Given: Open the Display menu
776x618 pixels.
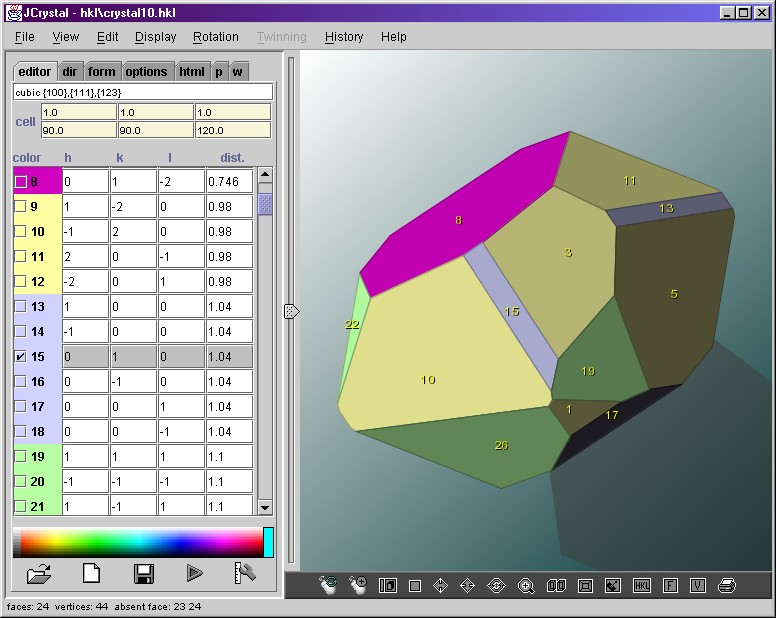Looking at the screenshot, I should coord(155,37).
